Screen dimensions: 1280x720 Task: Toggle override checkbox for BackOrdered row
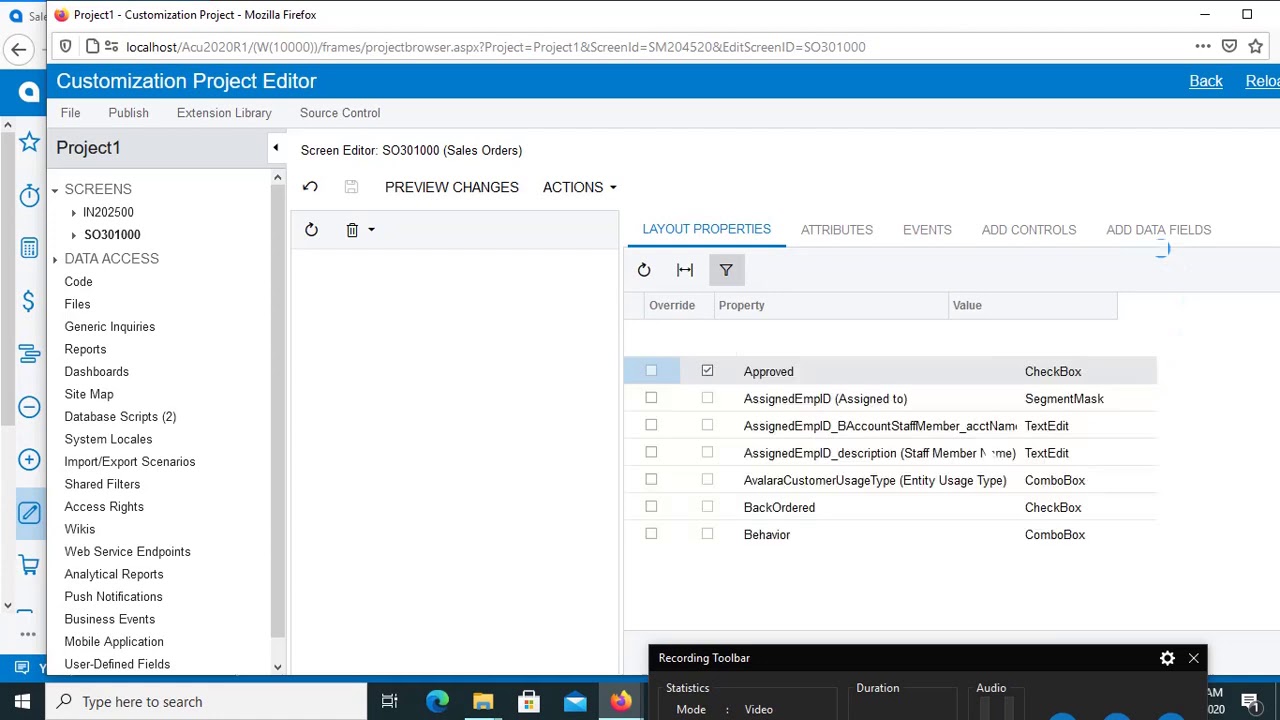pyautogui.click(x=651, y=507)
